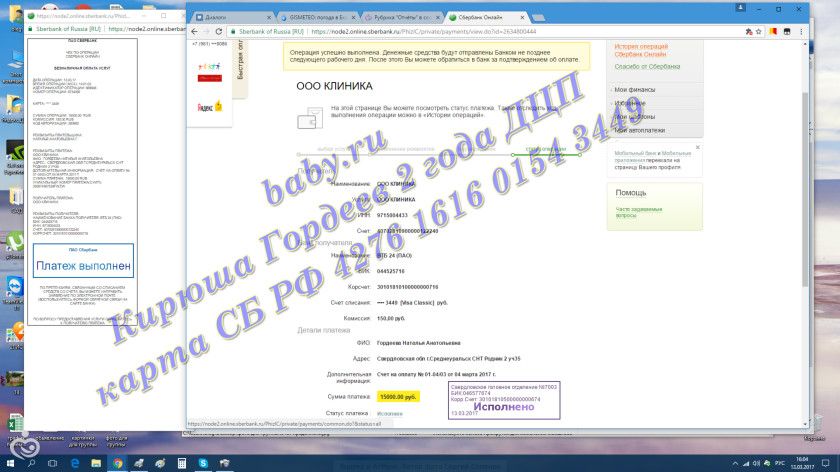Viewport: 840px width, 472px height.
Task: Click the payment document icon under ООО КЛИНИКА
Action: [310, 118]
